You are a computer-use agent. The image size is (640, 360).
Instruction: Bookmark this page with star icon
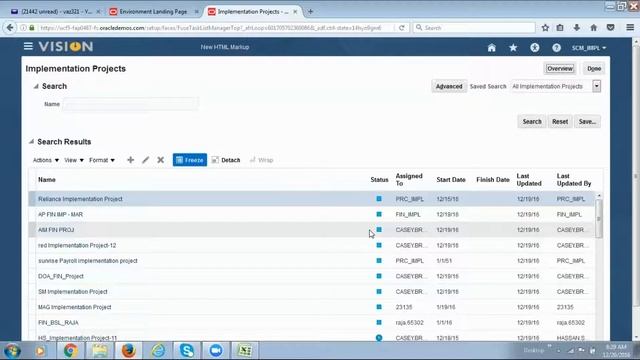tap(545, 28)
